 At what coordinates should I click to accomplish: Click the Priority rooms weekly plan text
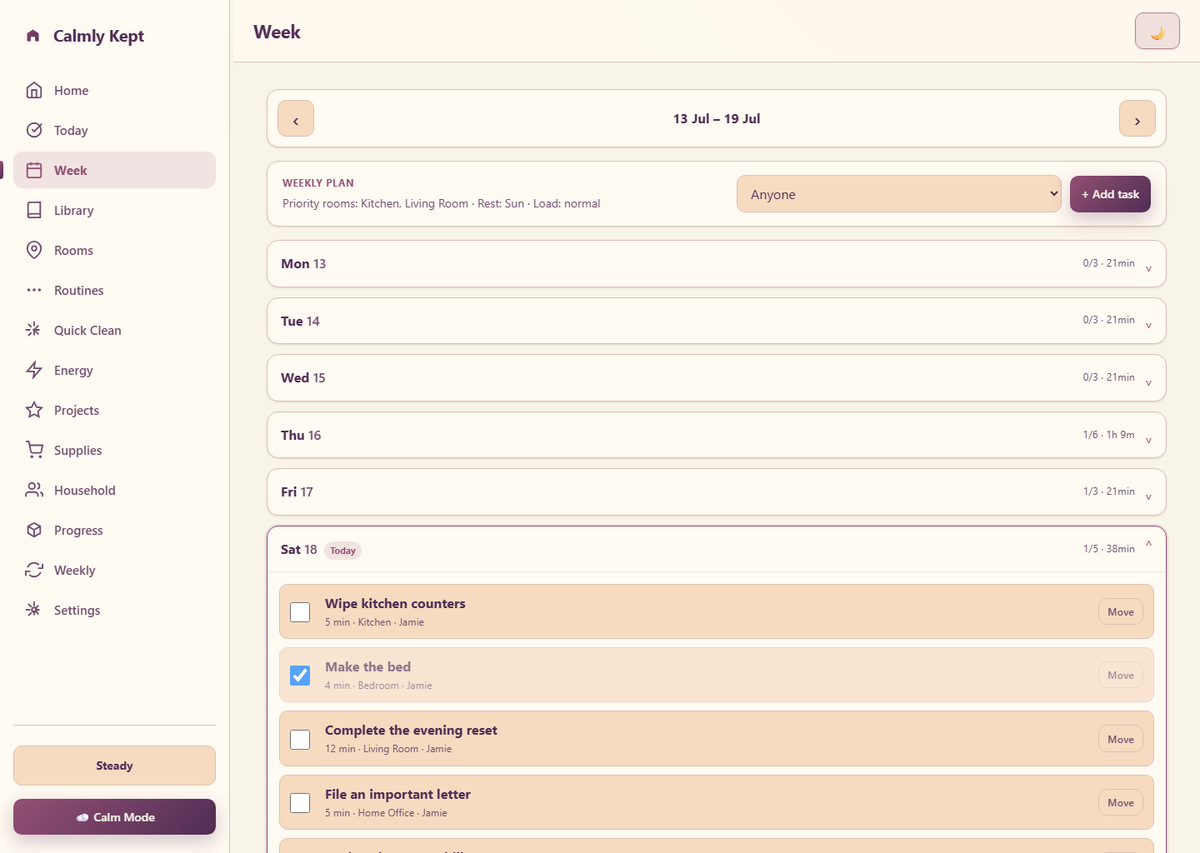click(441, 203)
